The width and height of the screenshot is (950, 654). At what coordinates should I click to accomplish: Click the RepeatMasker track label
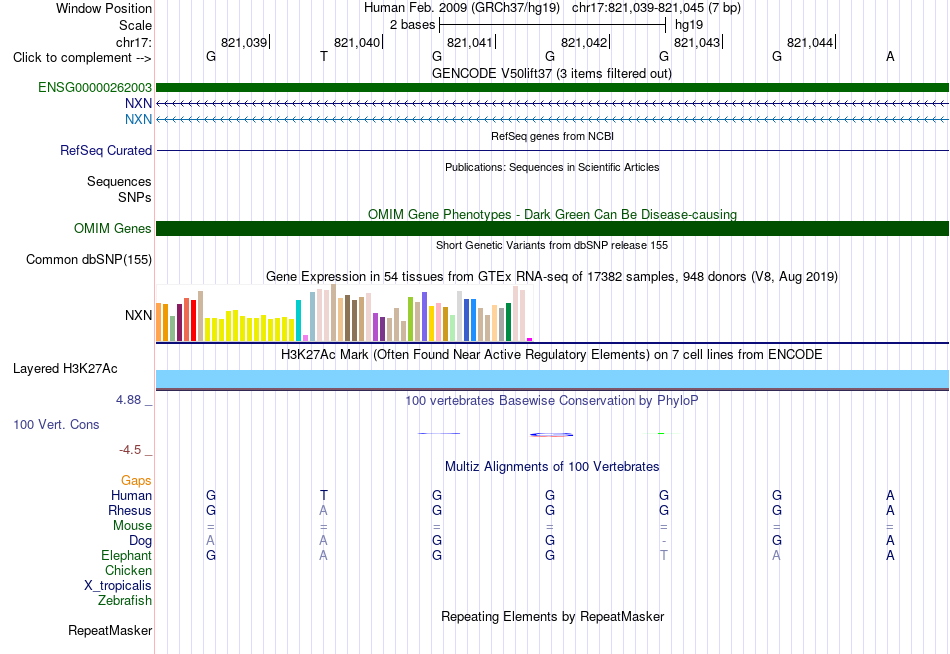click(110, 630)
